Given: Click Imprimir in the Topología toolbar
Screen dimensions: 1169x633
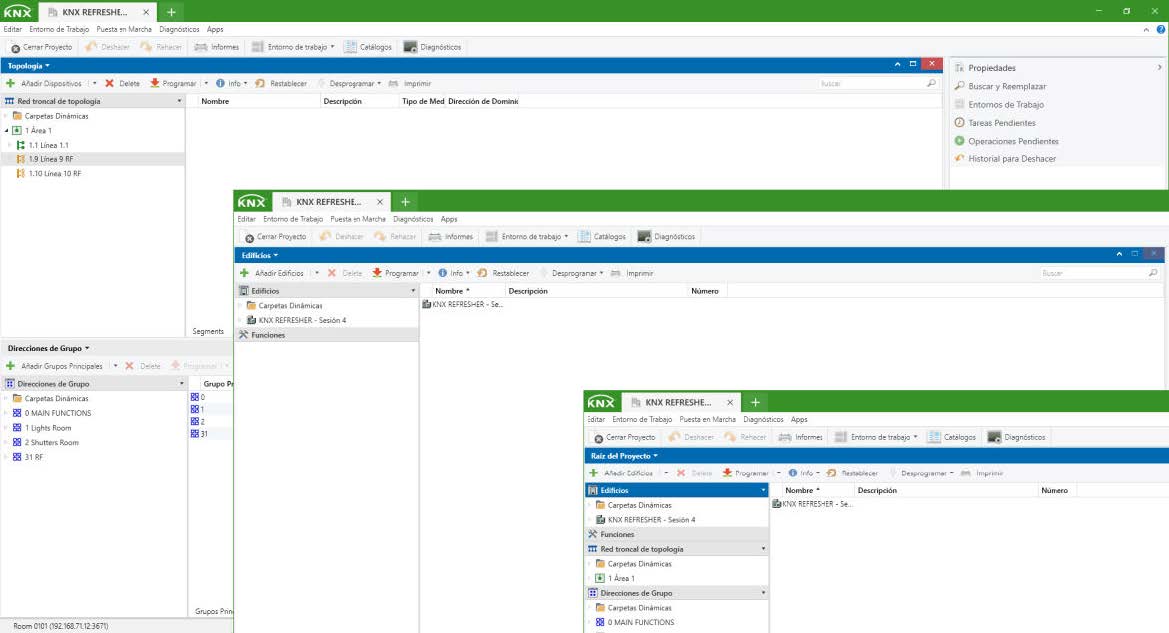Looking at the screenshot, I should [x=410, y=84].
